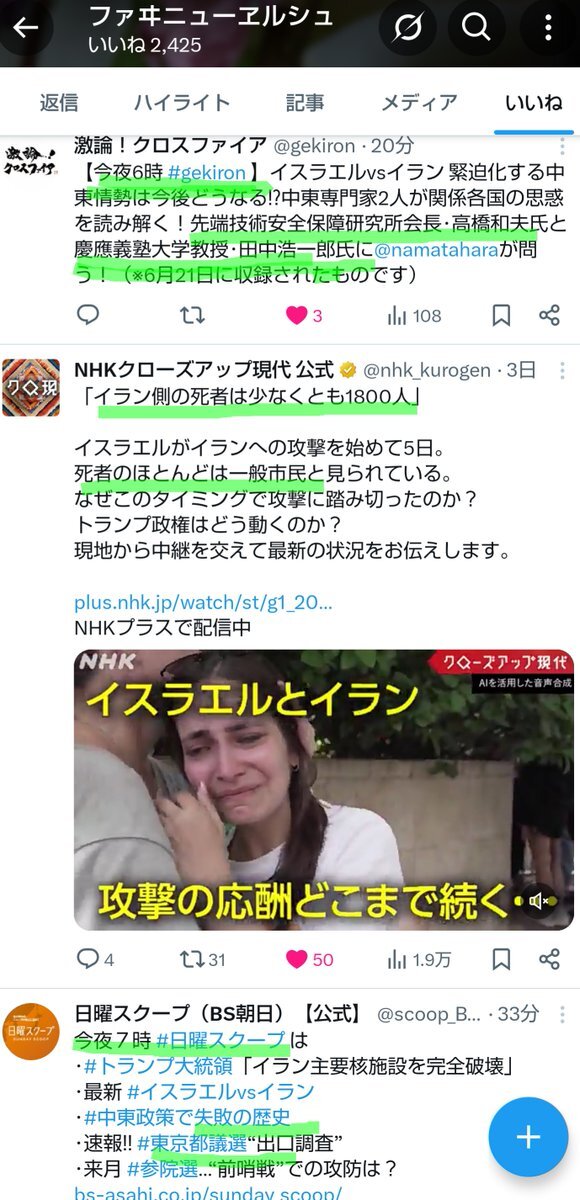This screenshot has height=1200, width=580.
Task: Play the イスラエルとイラン video thumbnail
Action: tap(324, 790)
